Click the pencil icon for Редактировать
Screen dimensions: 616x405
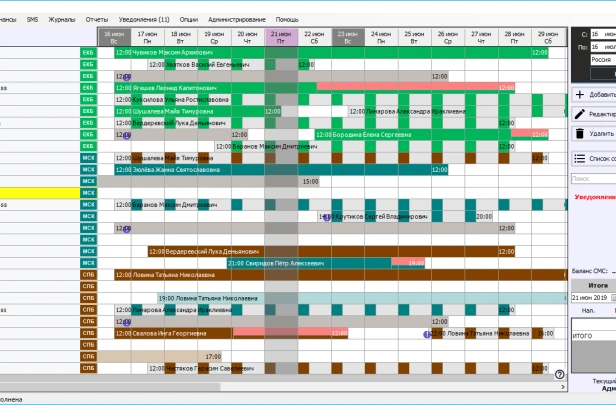[x=580, y=114]
